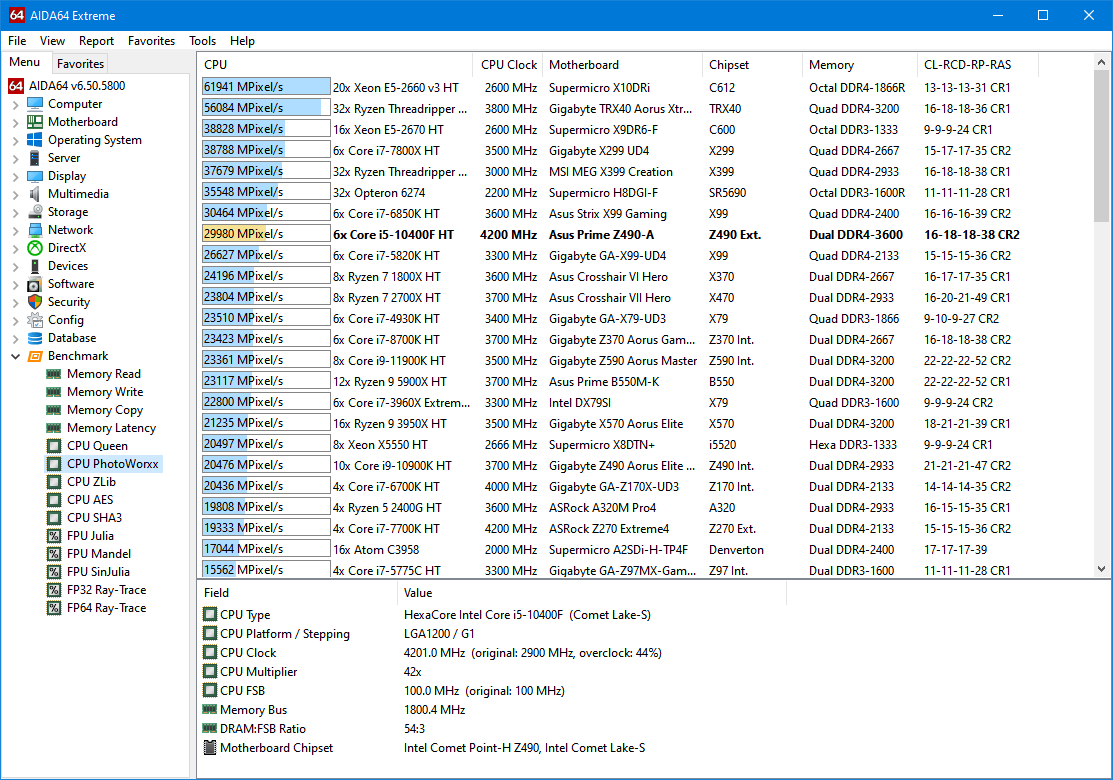Click the AIDA64 v6.50.5800 root icon

16,86
